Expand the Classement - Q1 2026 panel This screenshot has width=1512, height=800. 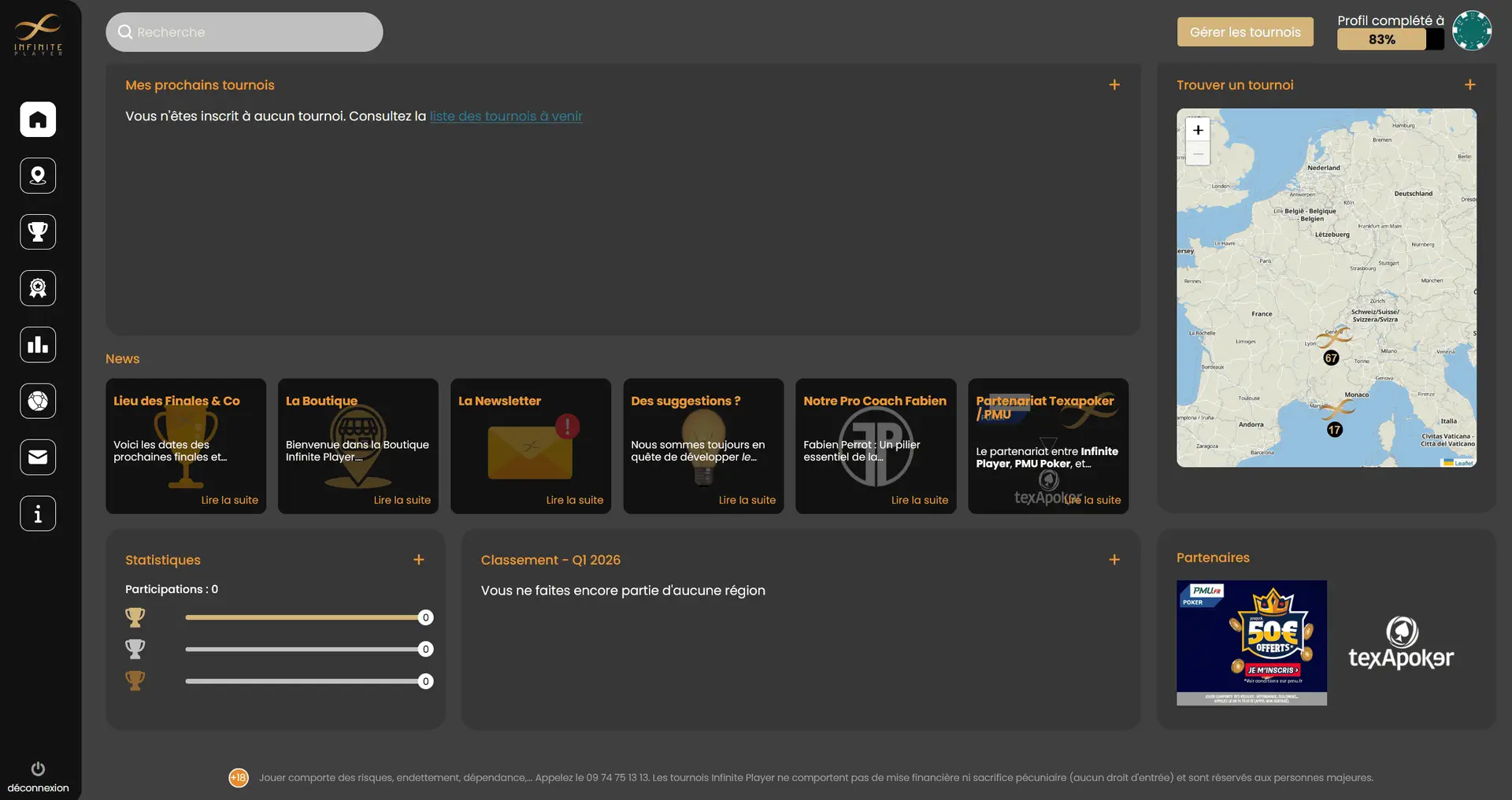[x=1114, y=560]
